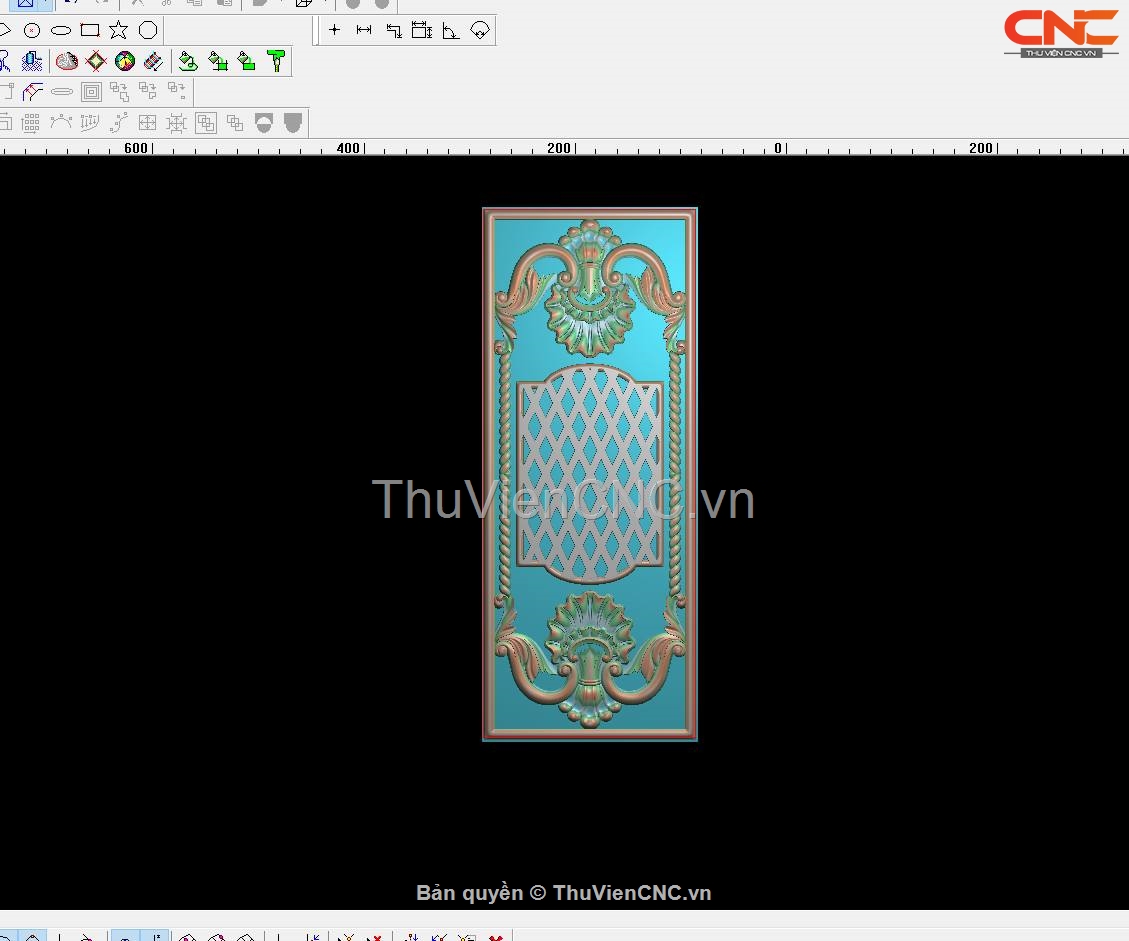Open the pink relief sculpt tool

click(67, 61)
